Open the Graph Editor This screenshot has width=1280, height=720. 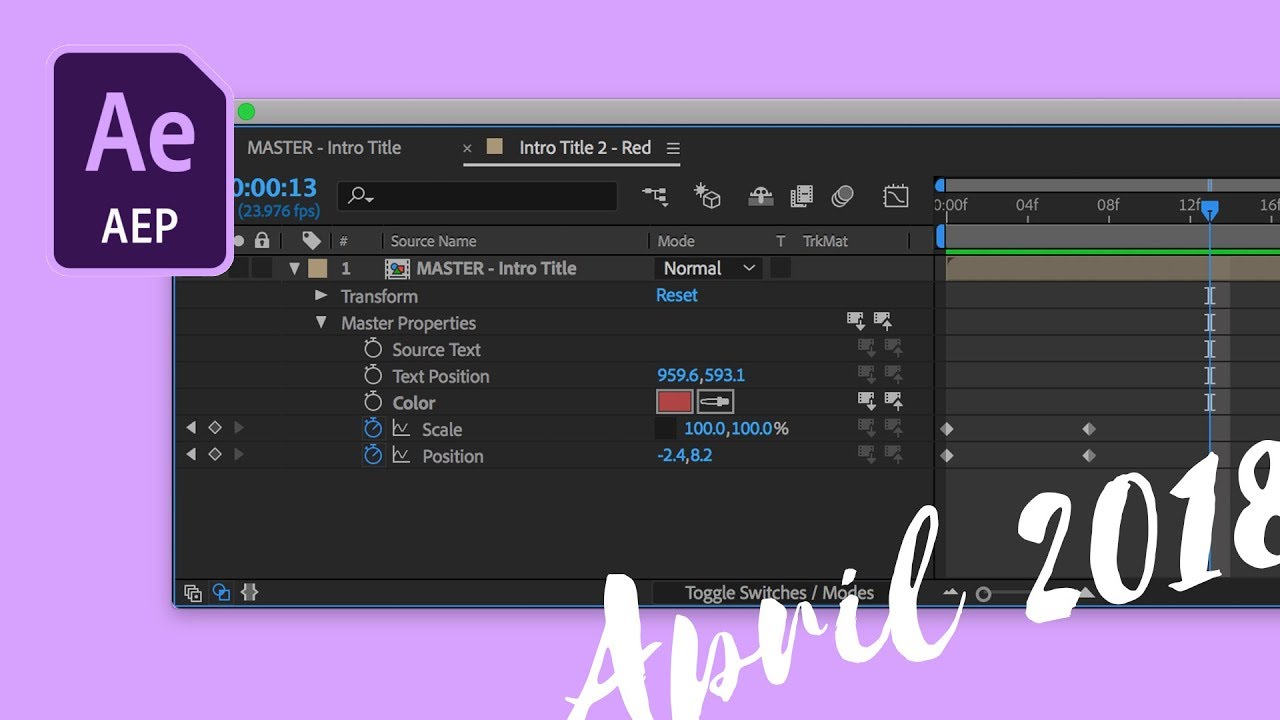click(896, 196)
